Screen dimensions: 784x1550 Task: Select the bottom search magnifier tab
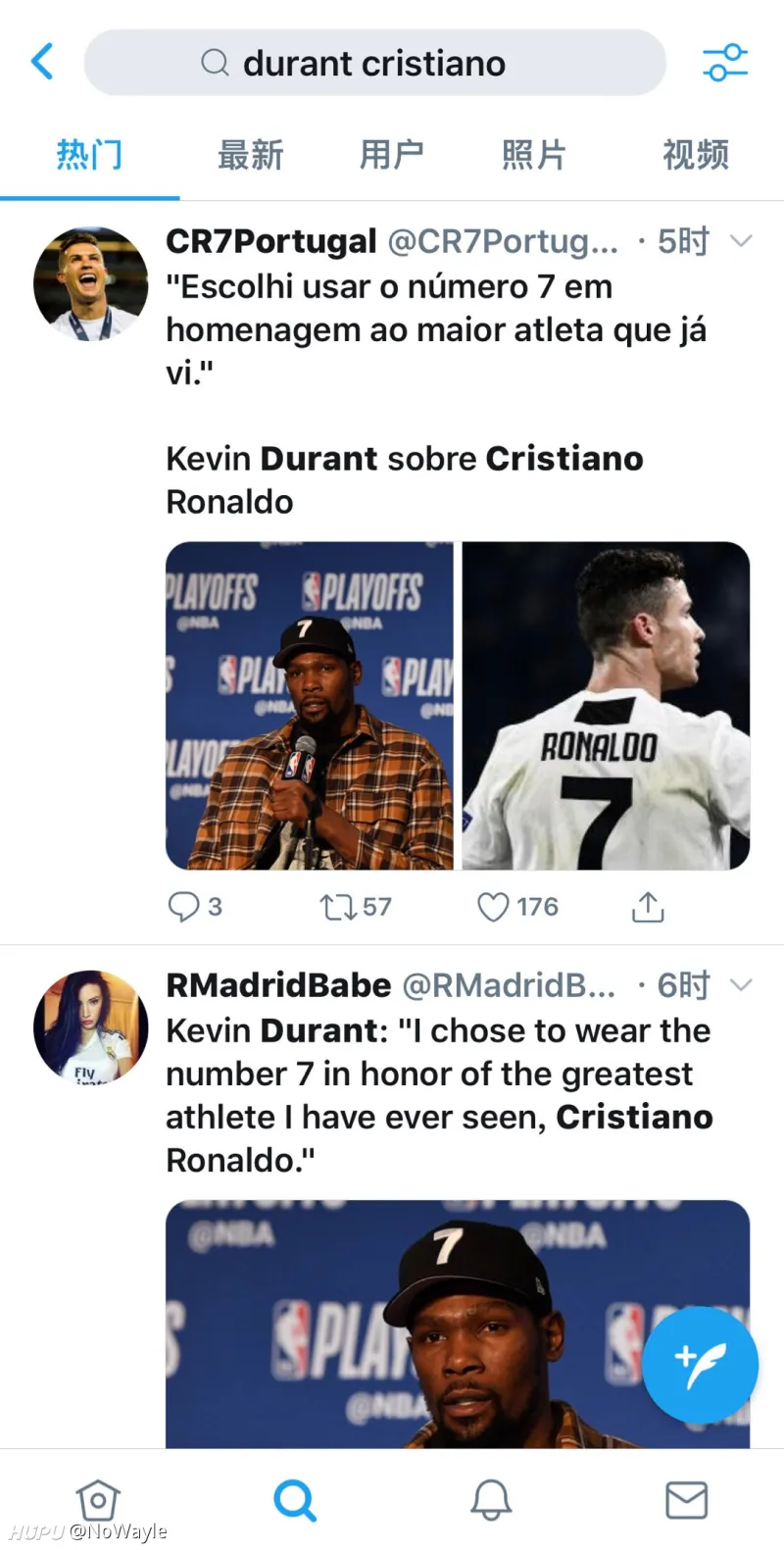(295, 1500)
